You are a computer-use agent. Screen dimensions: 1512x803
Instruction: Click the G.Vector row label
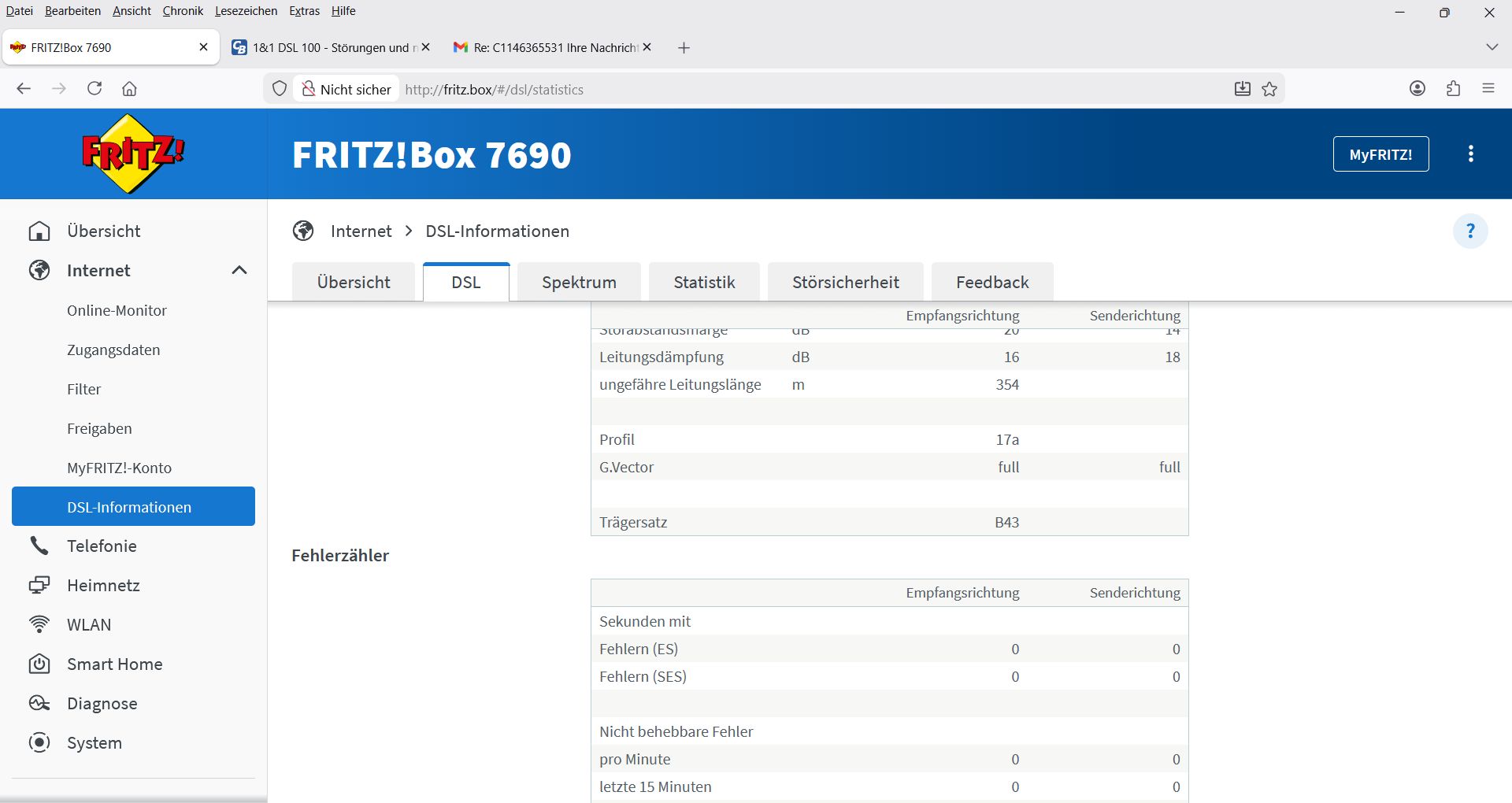627,467
